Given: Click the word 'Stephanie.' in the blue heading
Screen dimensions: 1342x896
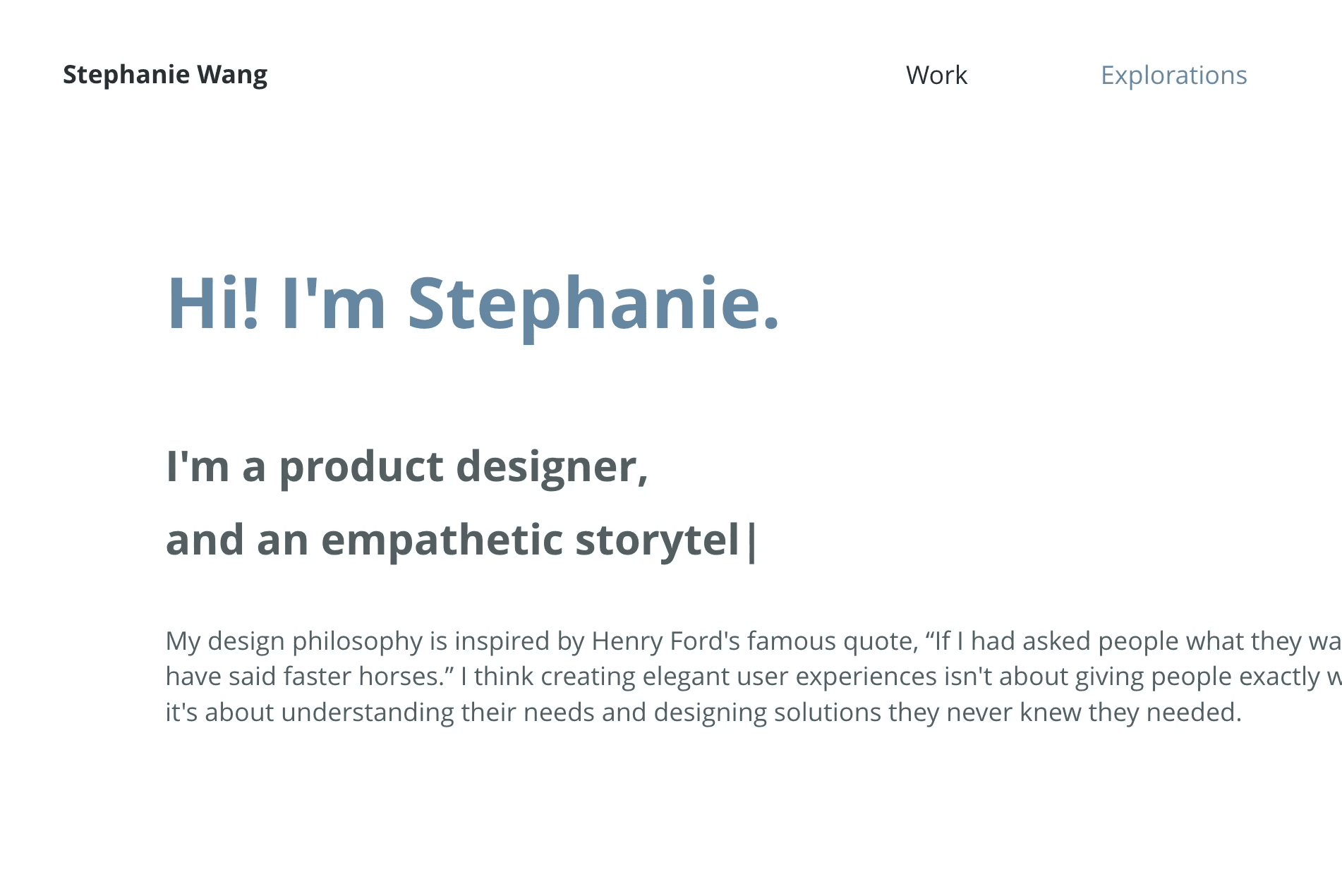Looking at the screenshot, I should [x=593, y=303].
